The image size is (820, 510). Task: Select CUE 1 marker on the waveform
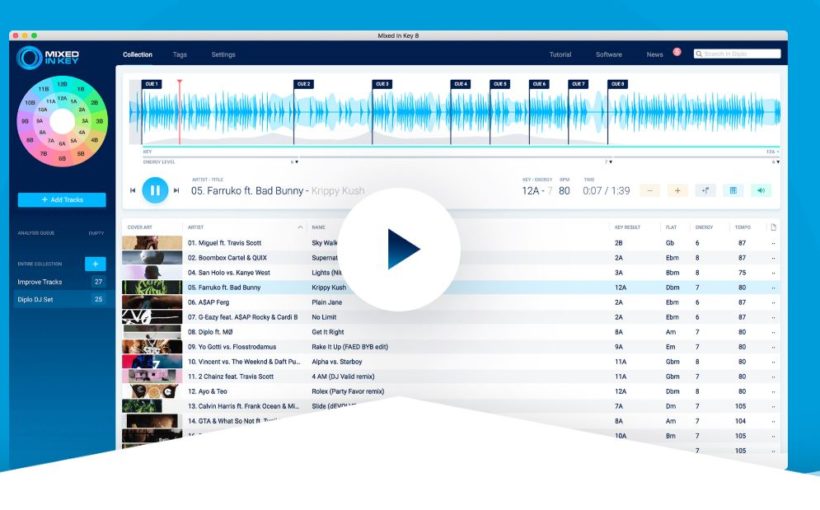click(152, 84)
